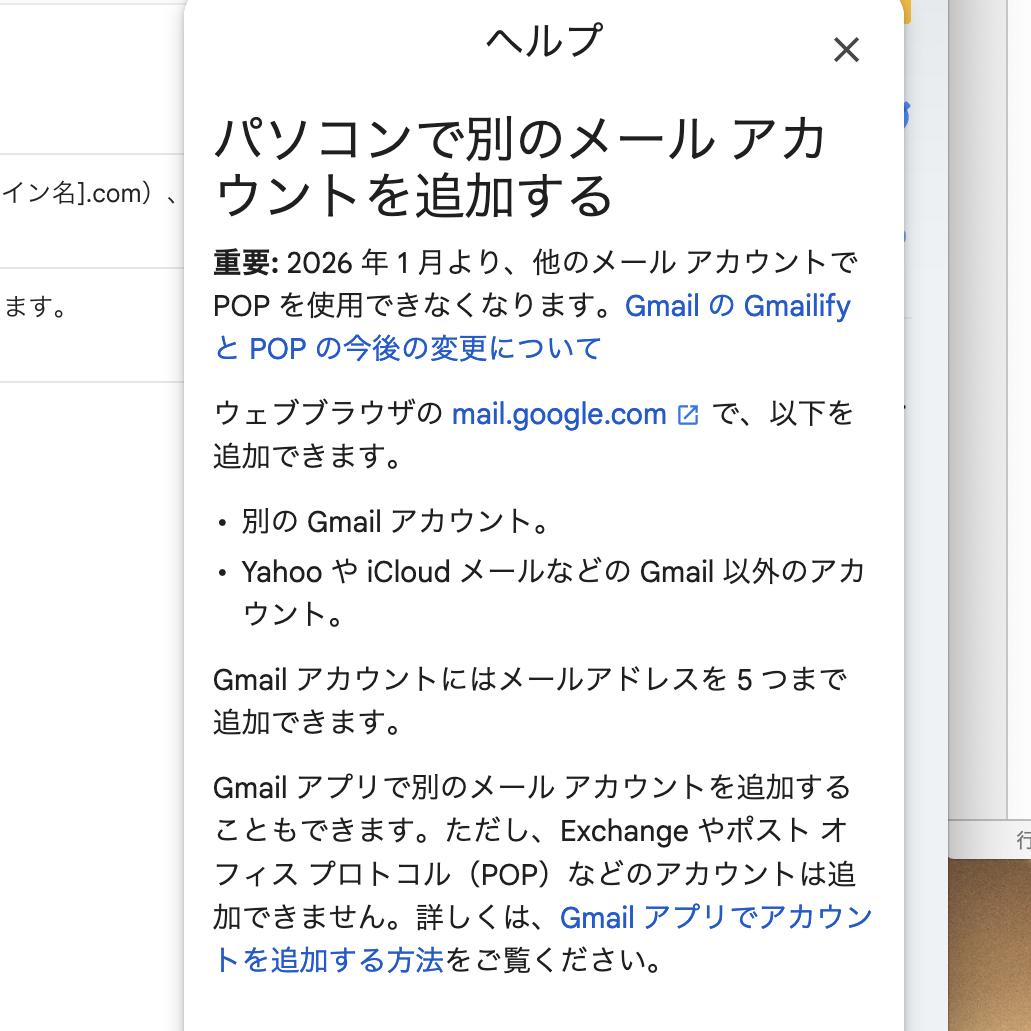Click the 行 status bar label
Viewport: 1031px width, 1031px height.
[x=1022, y=838]
